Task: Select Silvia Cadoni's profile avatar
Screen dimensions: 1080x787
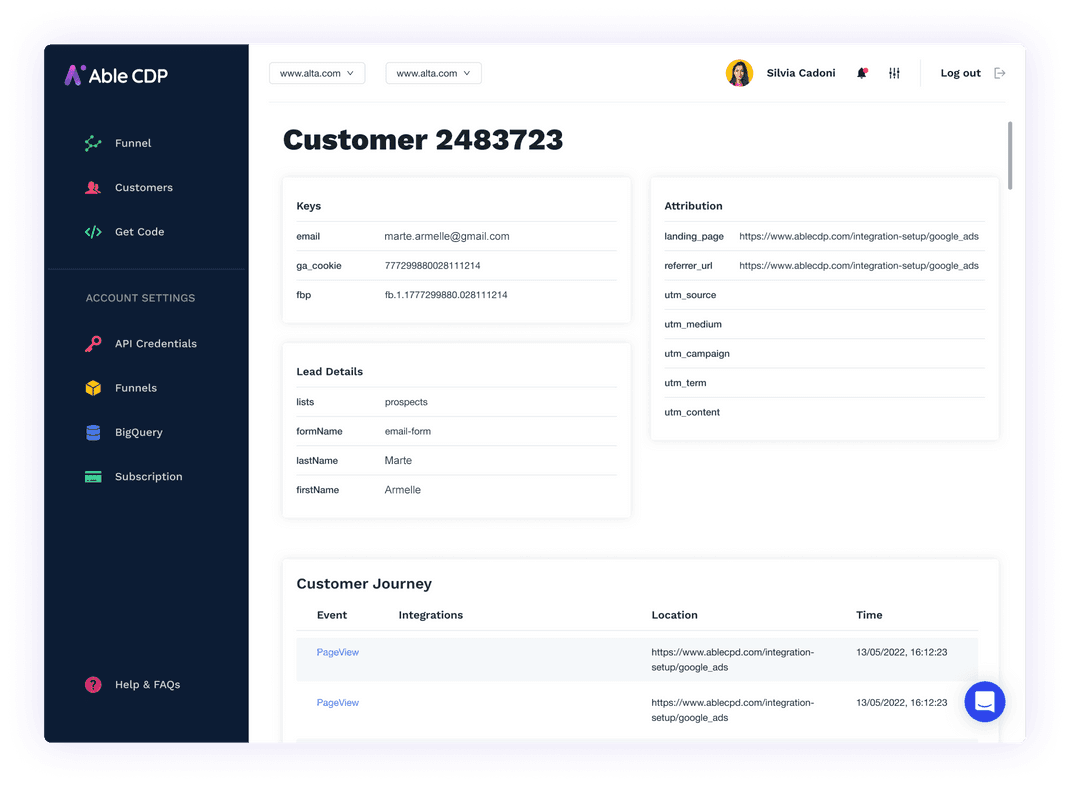Action: (x=739, y=72)
